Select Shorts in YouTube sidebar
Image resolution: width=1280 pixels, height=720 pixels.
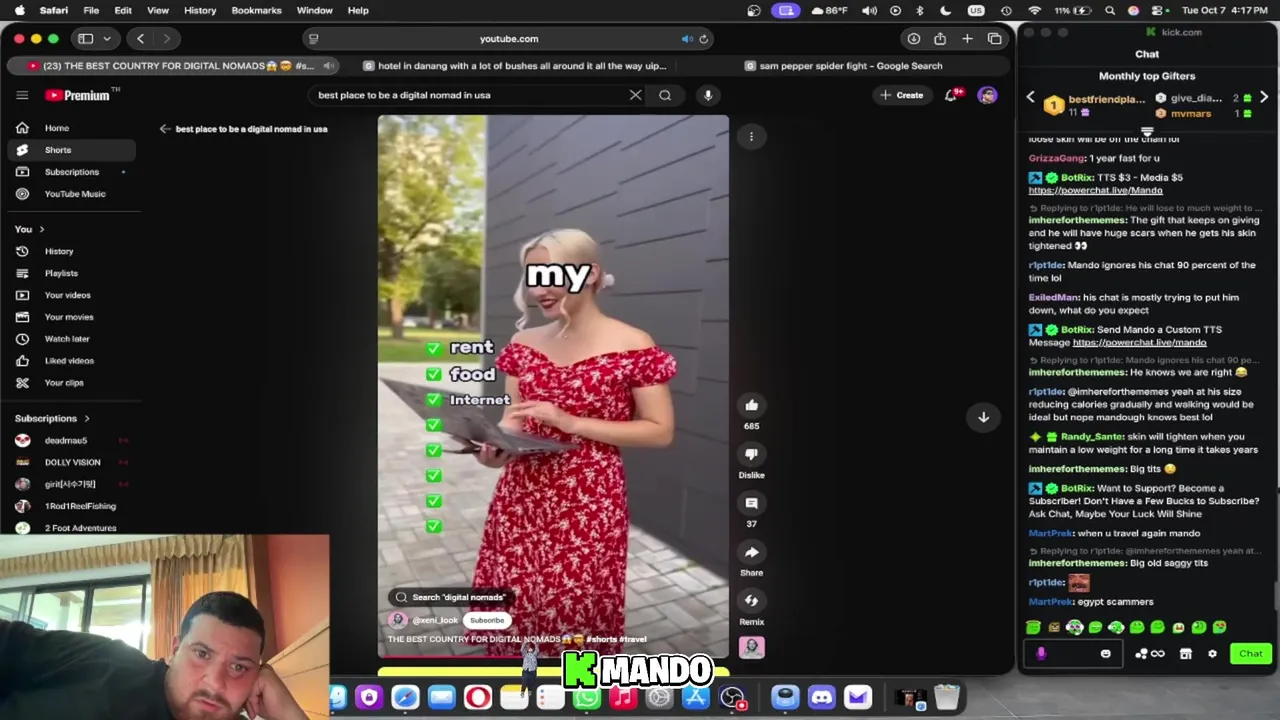(70, 150)
